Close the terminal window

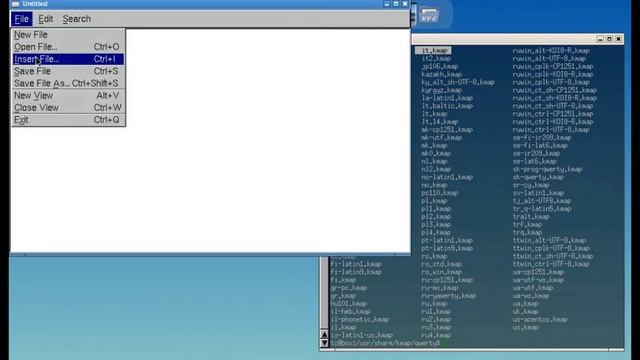click(618, 39)
